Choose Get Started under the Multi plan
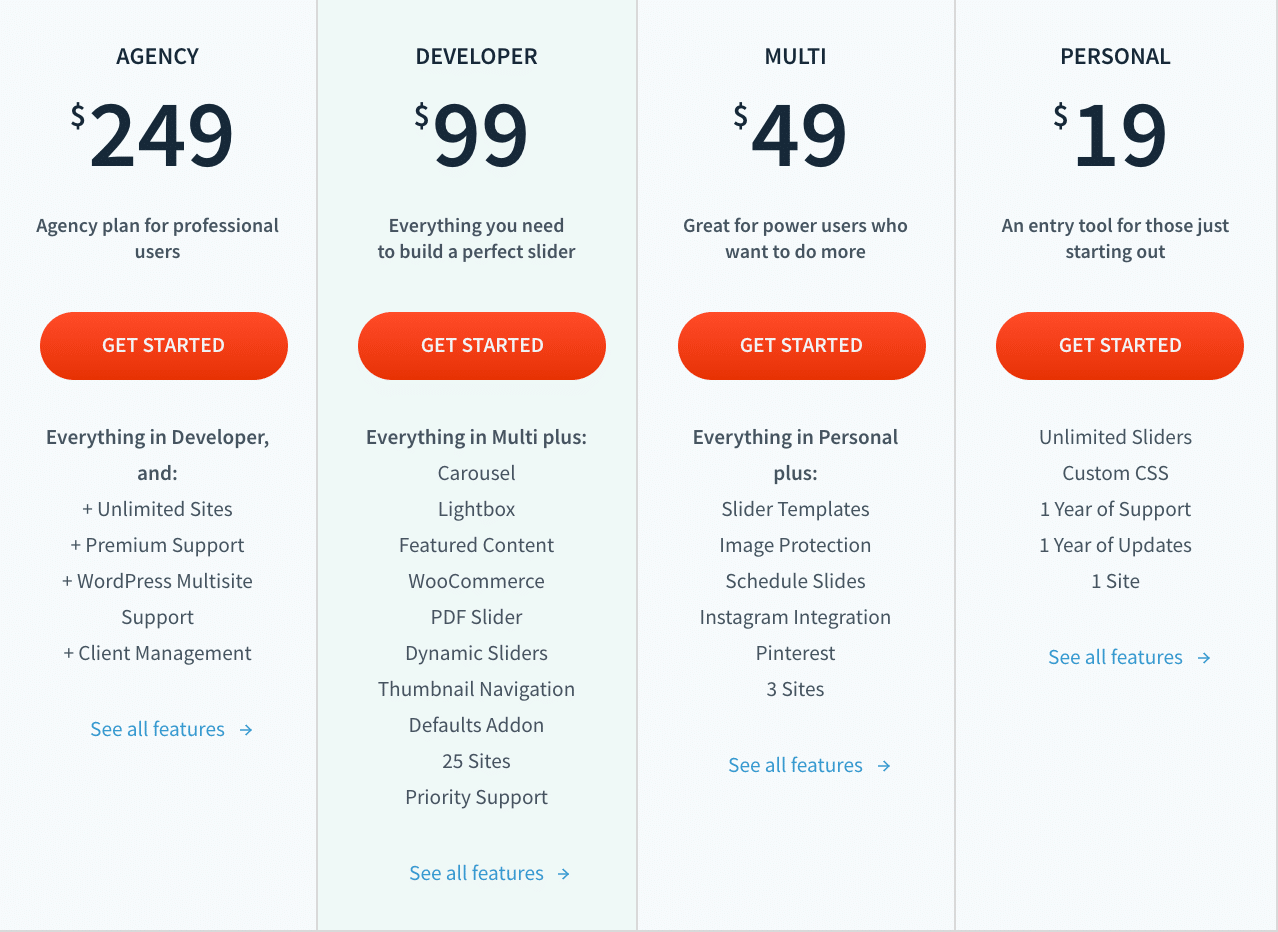Image resolution: width=1278 pixels, height=932 pixels. [801, 346]
